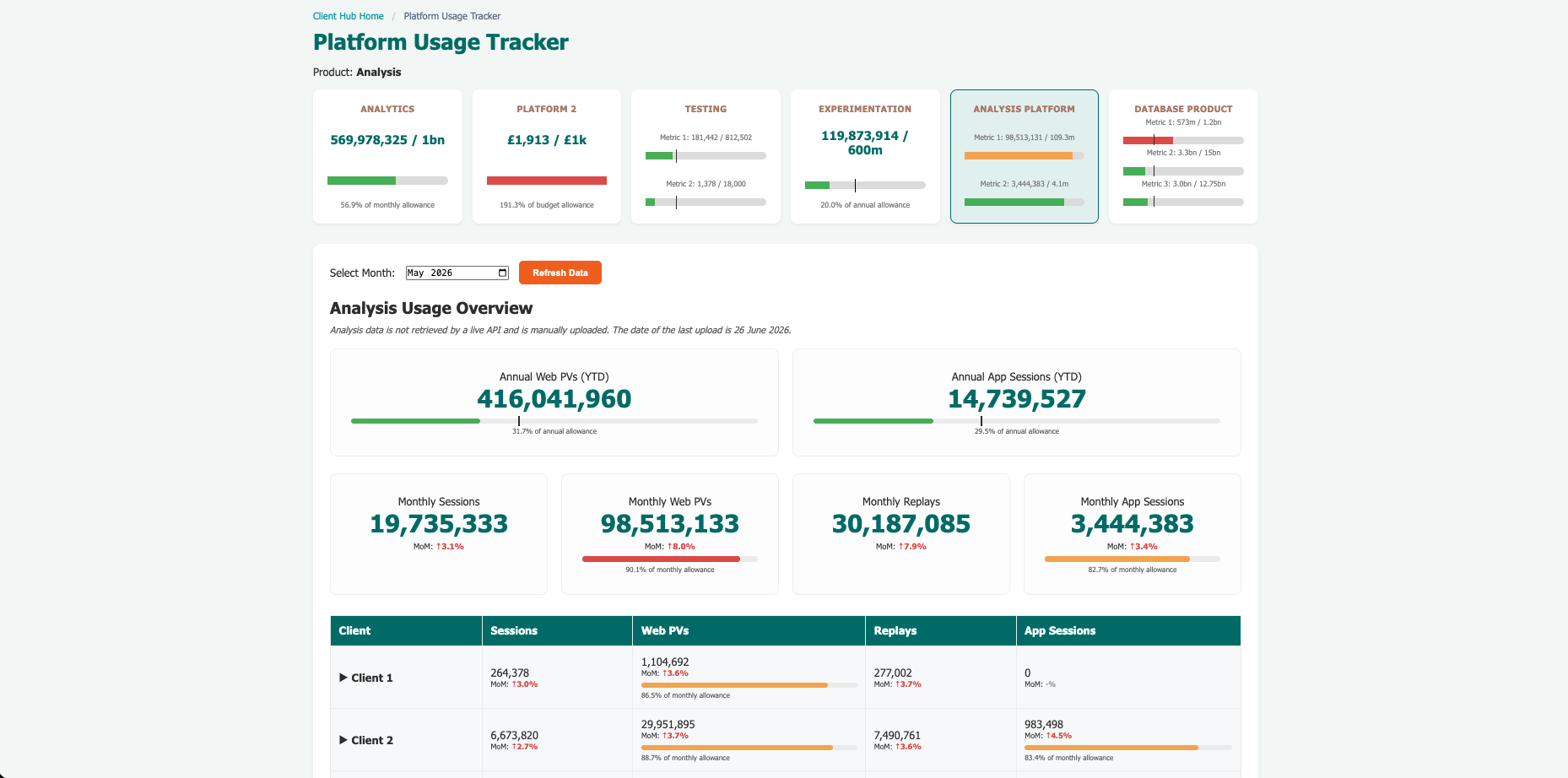This screenshot has width=1568, height=778.
Task: Click the Replays column header
Action: coord(941,630)
